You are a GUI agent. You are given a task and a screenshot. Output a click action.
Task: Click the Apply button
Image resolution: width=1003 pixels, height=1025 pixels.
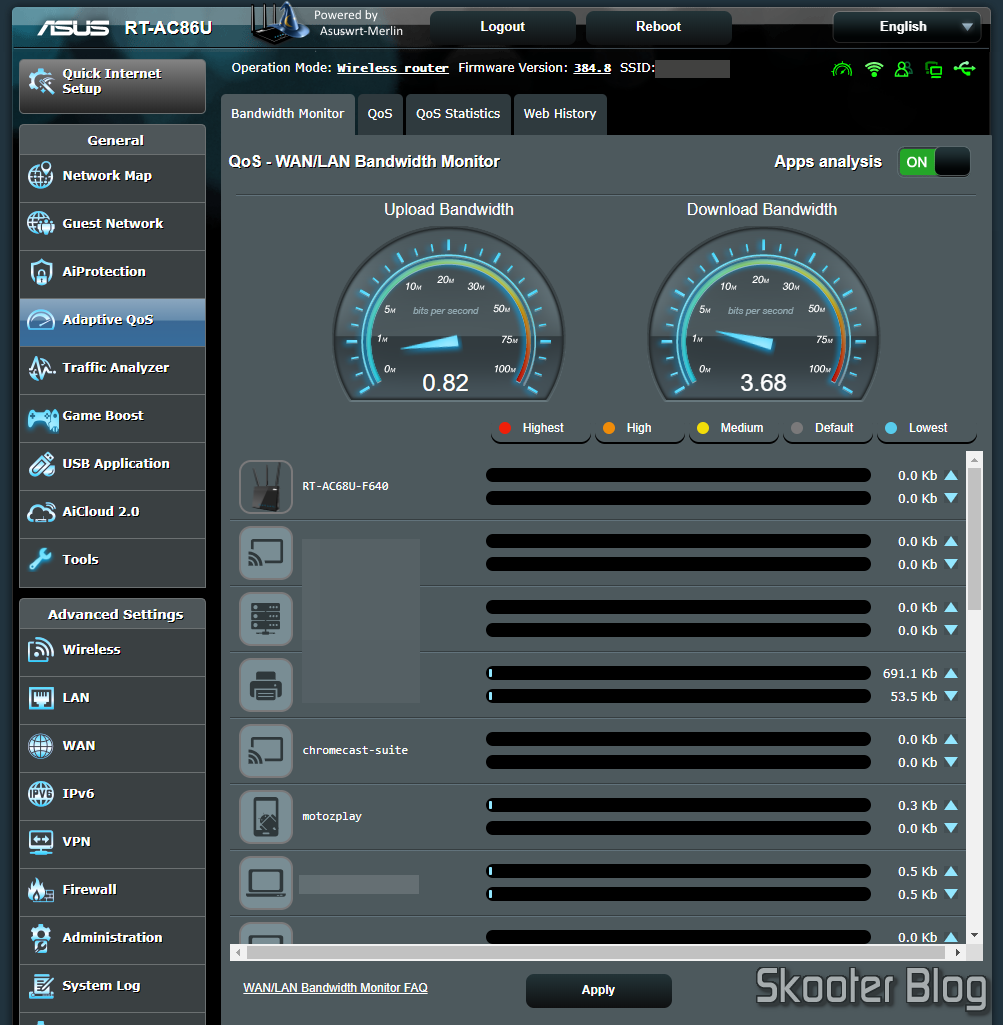(x=598, y=990)
